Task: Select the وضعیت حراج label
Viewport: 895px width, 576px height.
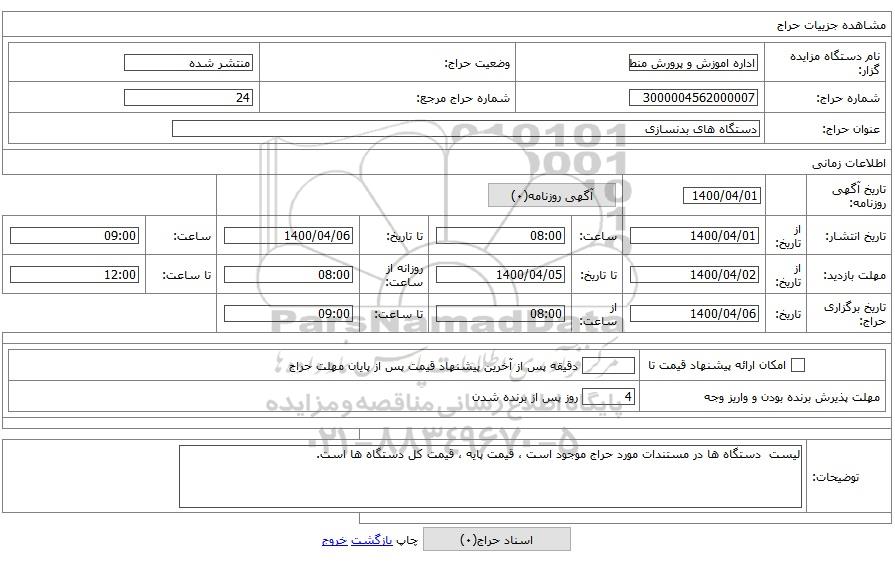Action: pos(477,63)
